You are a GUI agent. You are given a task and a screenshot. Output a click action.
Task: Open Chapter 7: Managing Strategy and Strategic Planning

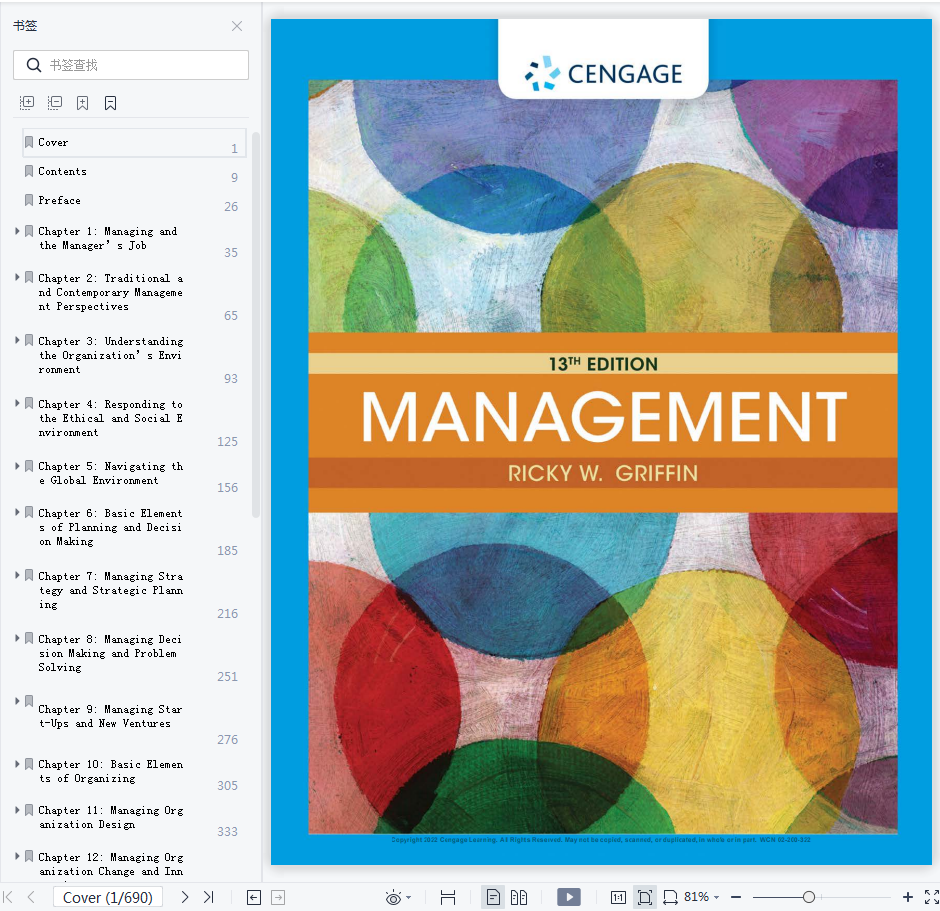coord(111,590)
